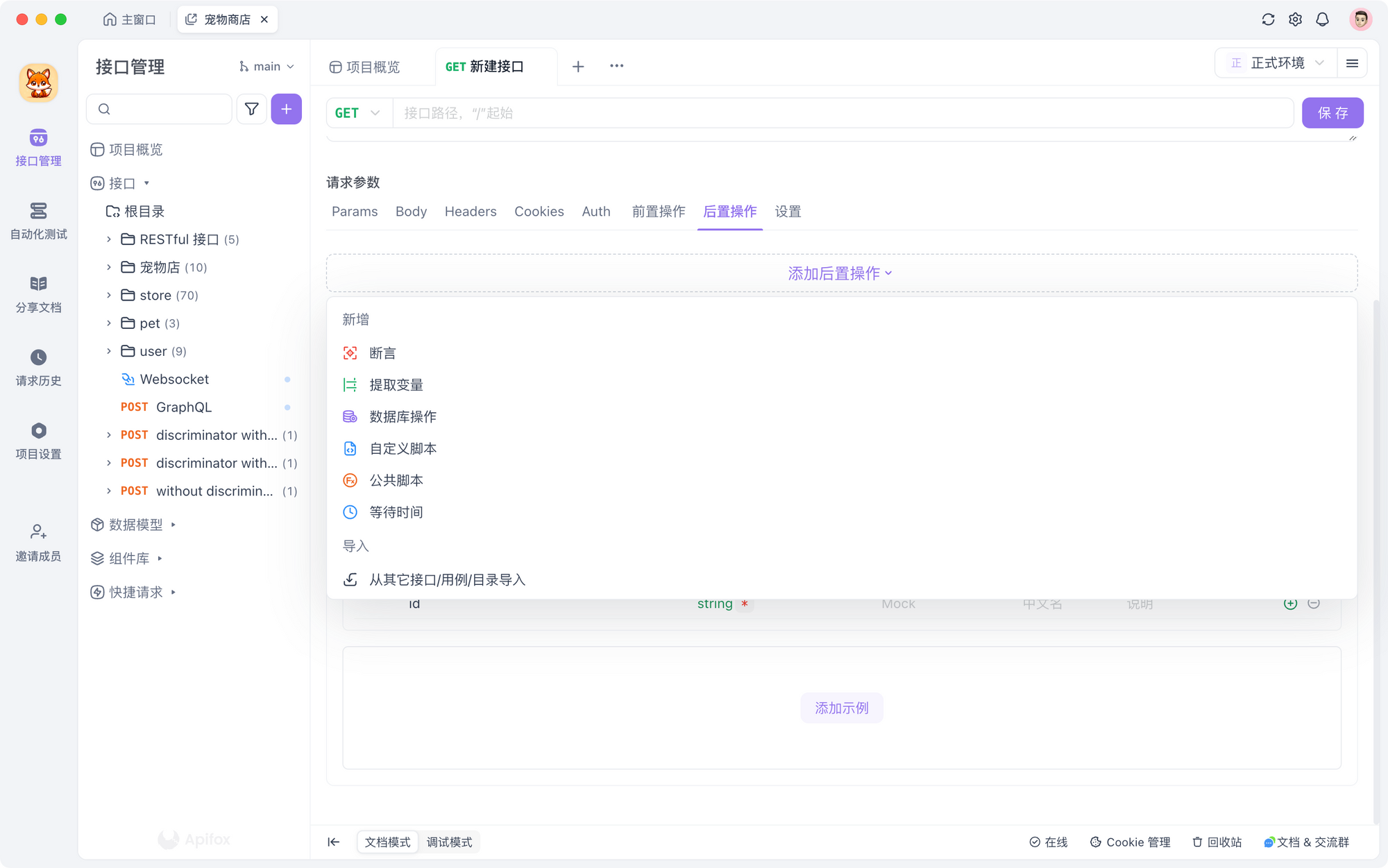The height and width of the screenshot is (868, 1388).
Task: Click 添加示例 link in response area
Action: (x=841, y=707)
